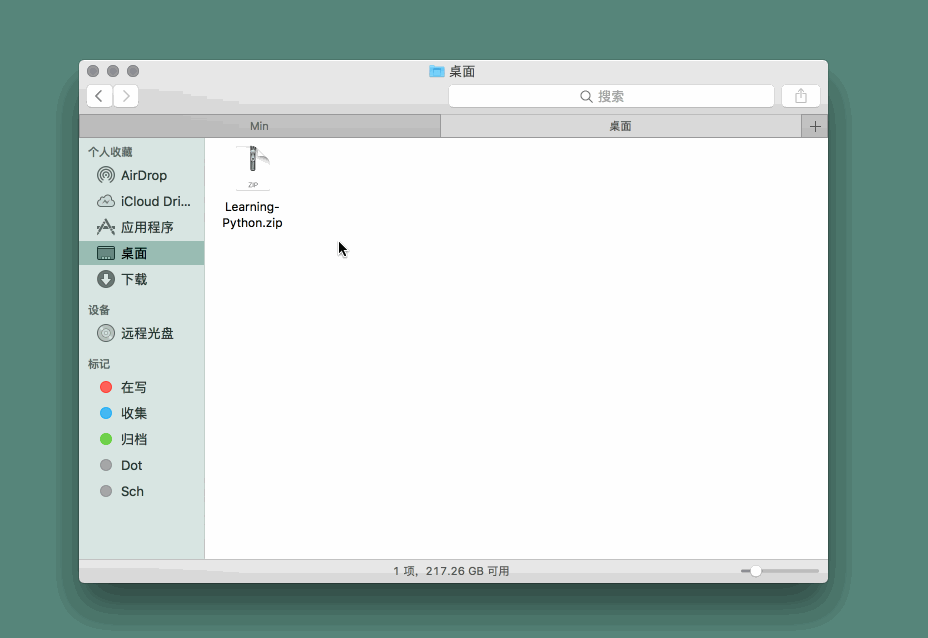Click the blue tag dot 收集

(106, 413)
